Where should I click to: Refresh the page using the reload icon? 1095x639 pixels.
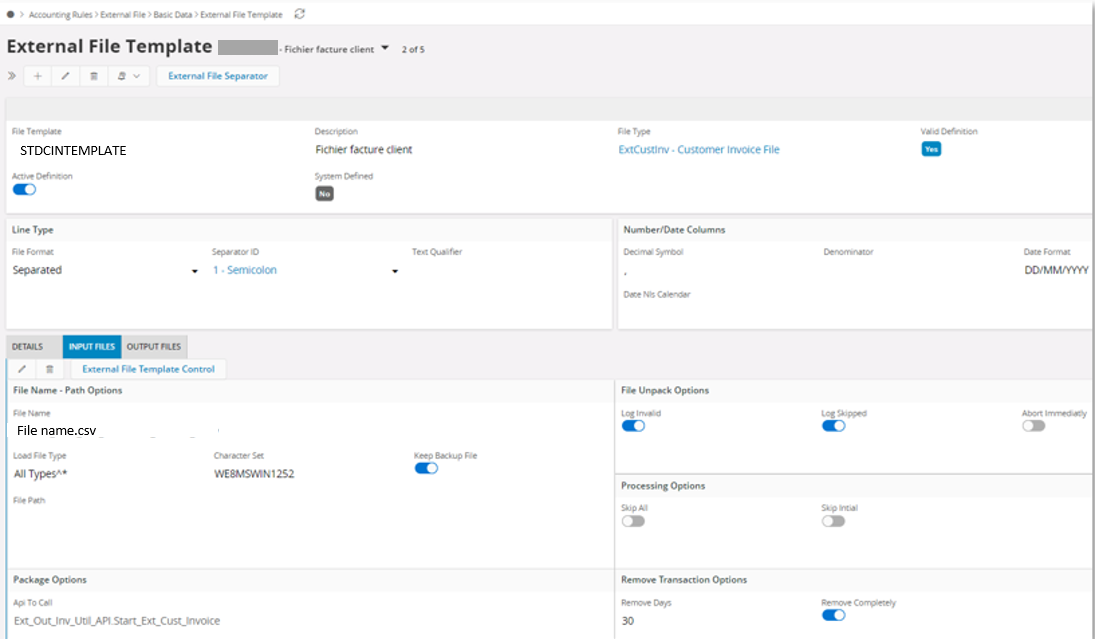300,14
